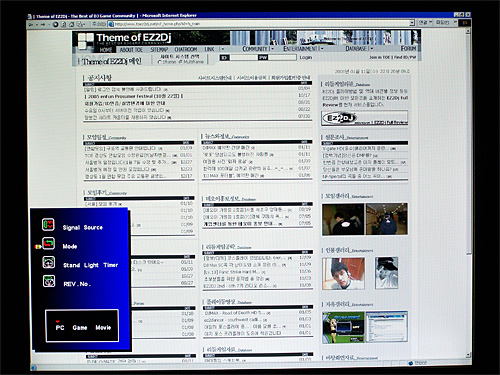Click the page icon inside the address bar
This screenshot has width=500, height=375.
[111, 24]
